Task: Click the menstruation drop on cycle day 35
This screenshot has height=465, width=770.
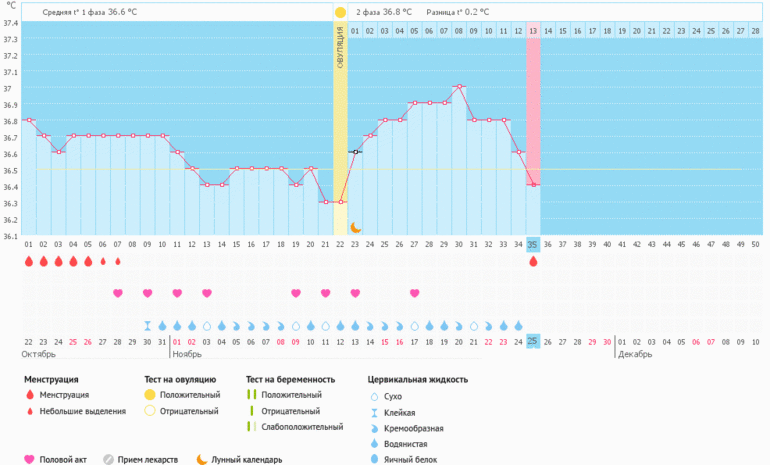Action: (533, 262)
